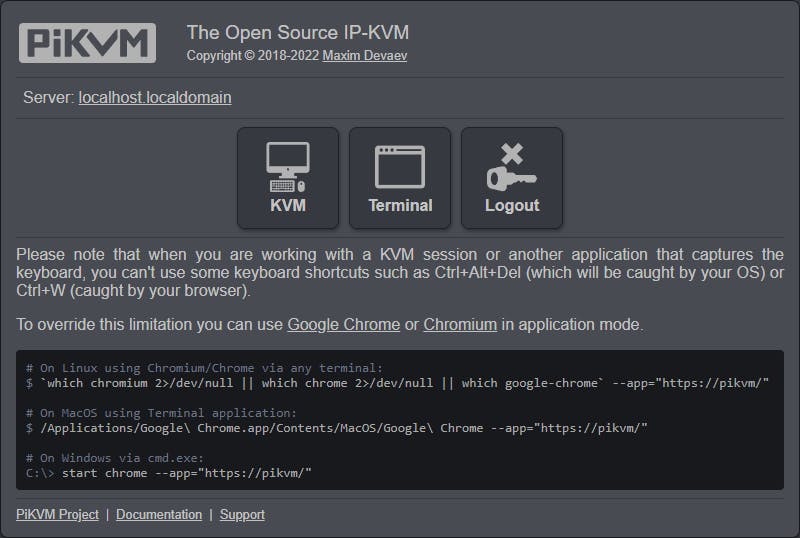
Task: Click the '# On MacOS using Terminal application' comment
Action: tap(161, 413)
